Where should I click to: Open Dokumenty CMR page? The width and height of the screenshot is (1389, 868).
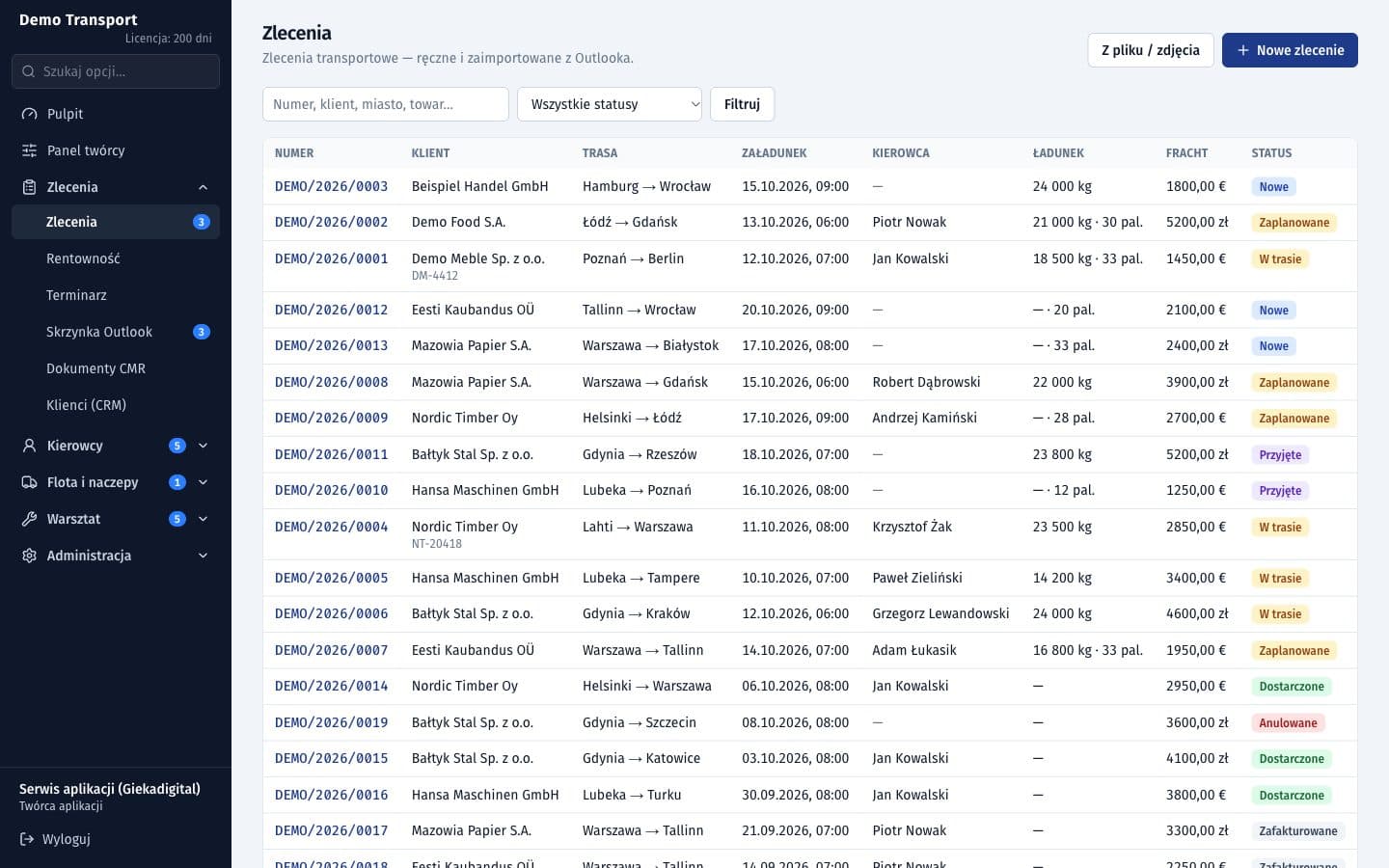tap(116, 368)
